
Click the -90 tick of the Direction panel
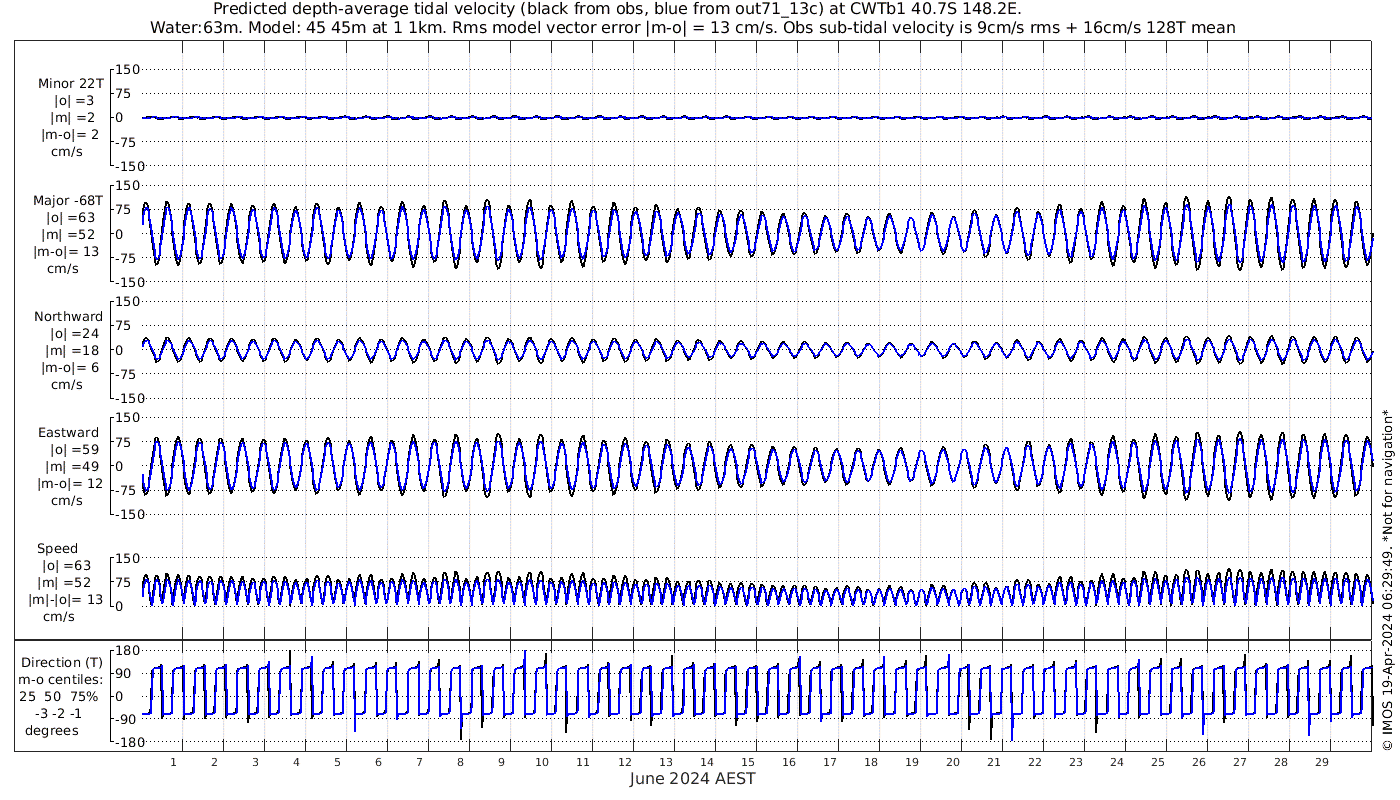pos(128,719)
